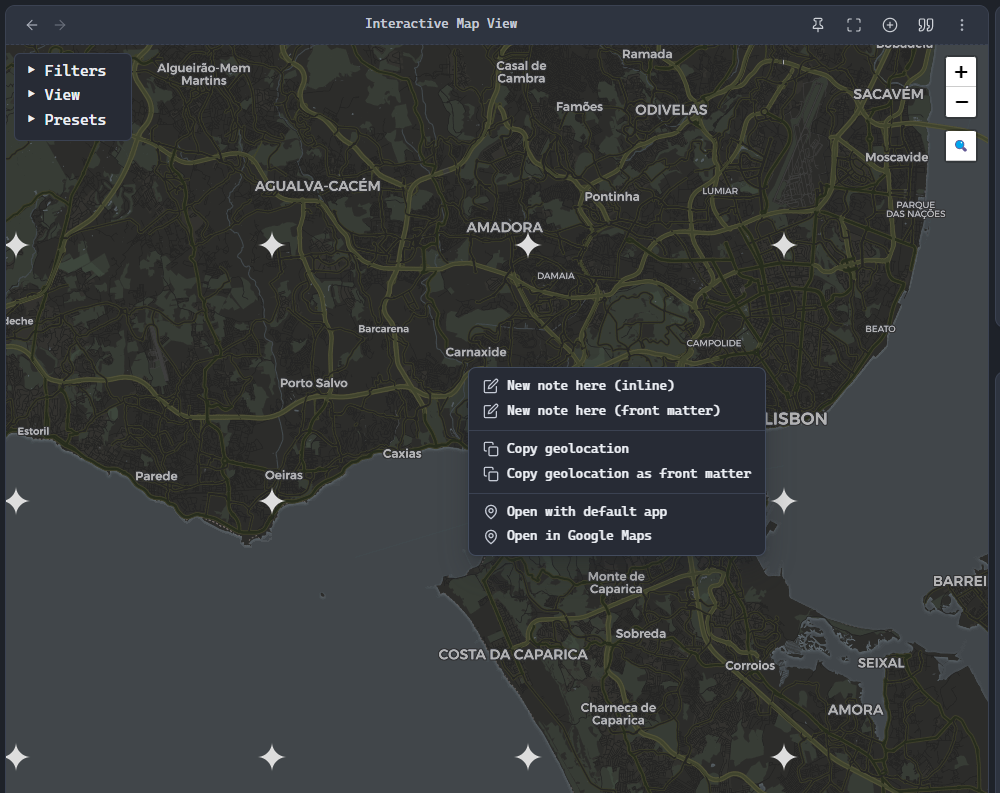Click the quotes icon in the title bar
Screen dimensions: 1000x793
click(x=926, y=24)
